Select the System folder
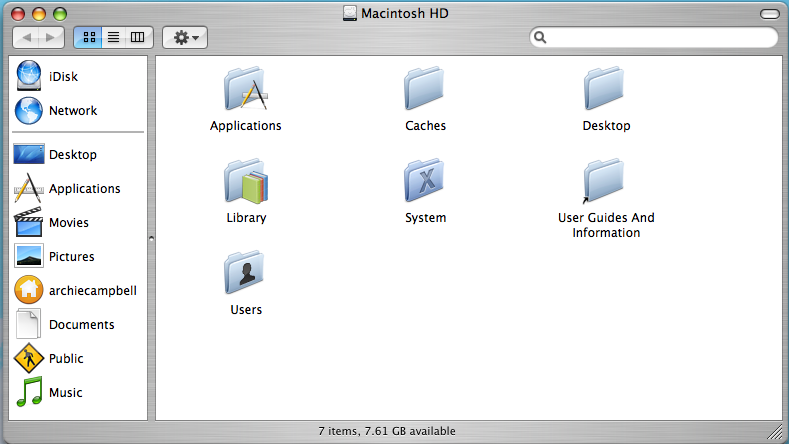The image size is (789, 444). click(424, 180)
